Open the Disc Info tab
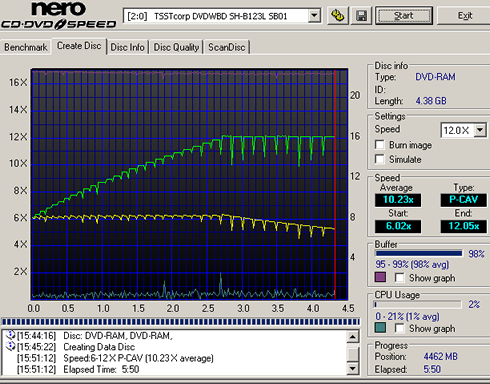490x384 pixels. click(x=127, y=47)
